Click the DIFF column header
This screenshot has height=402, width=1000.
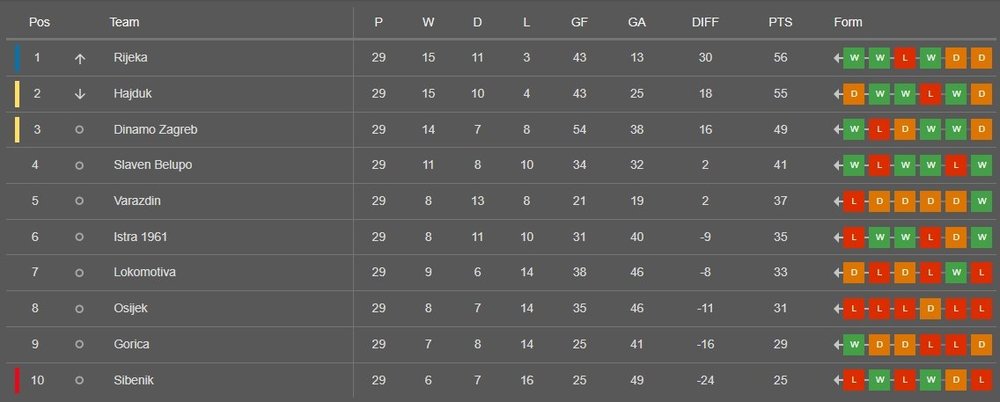(705, 22)
